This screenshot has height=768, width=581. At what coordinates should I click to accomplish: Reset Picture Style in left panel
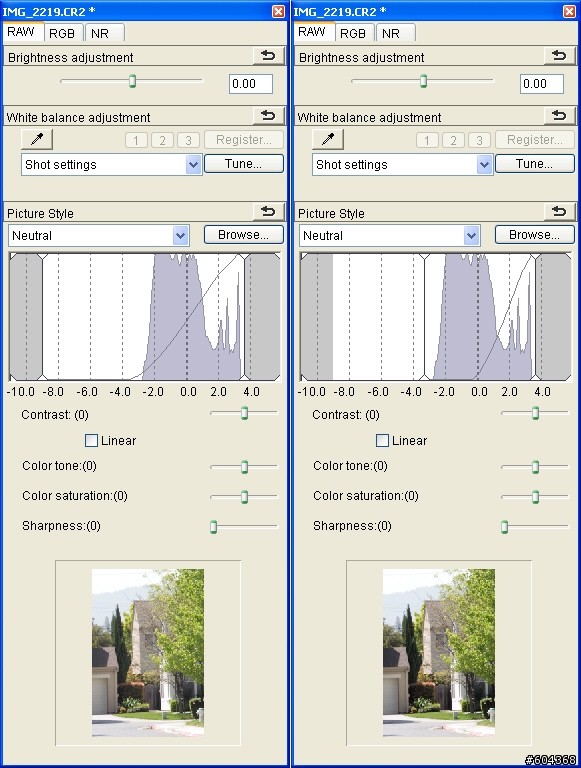(268, 212)
